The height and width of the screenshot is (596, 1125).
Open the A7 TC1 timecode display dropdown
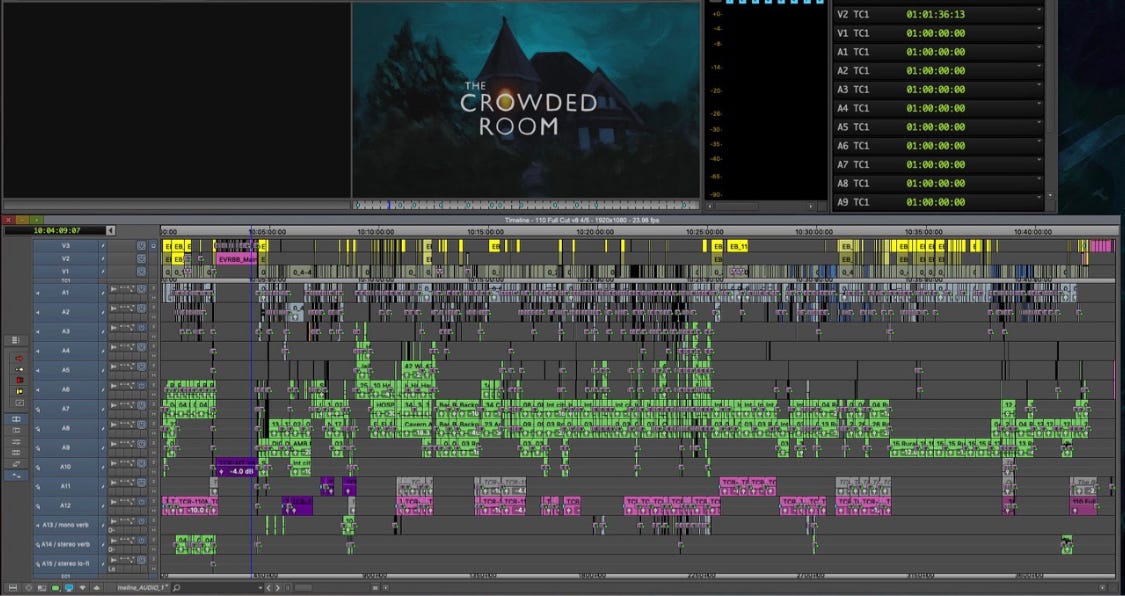[x=1039, y=159]
